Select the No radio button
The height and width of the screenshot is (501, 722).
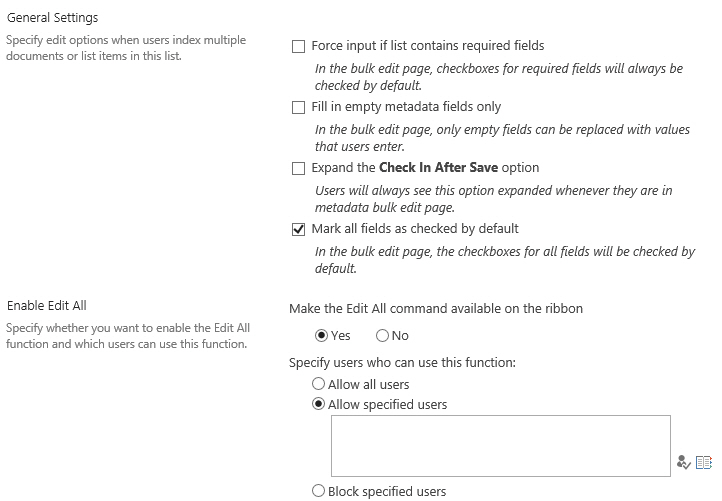click(x=382, y=336)
